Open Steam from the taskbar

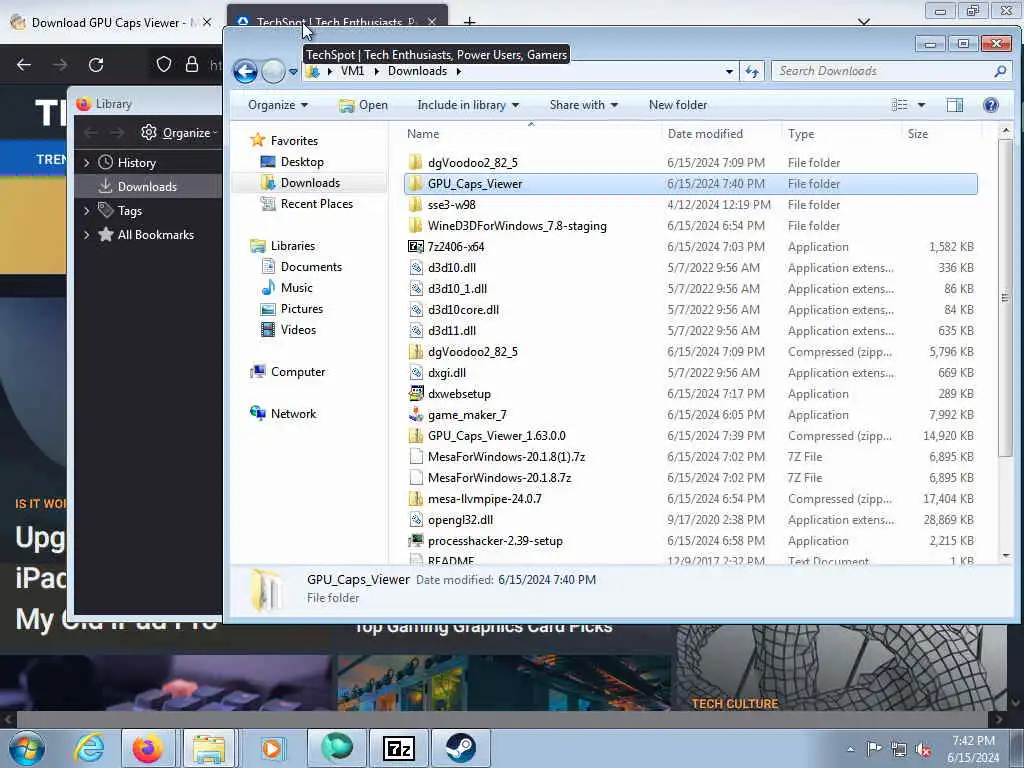coord(460,748)
